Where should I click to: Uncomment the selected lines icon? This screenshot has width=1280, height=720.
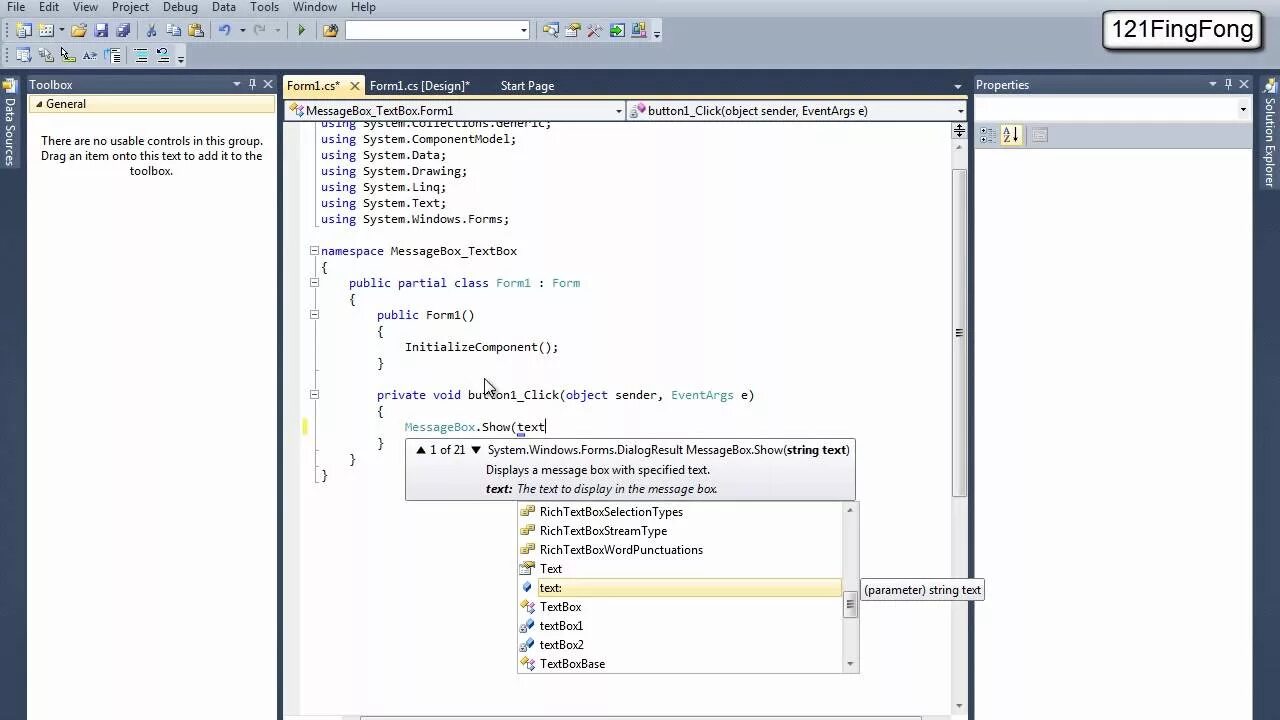163,56
